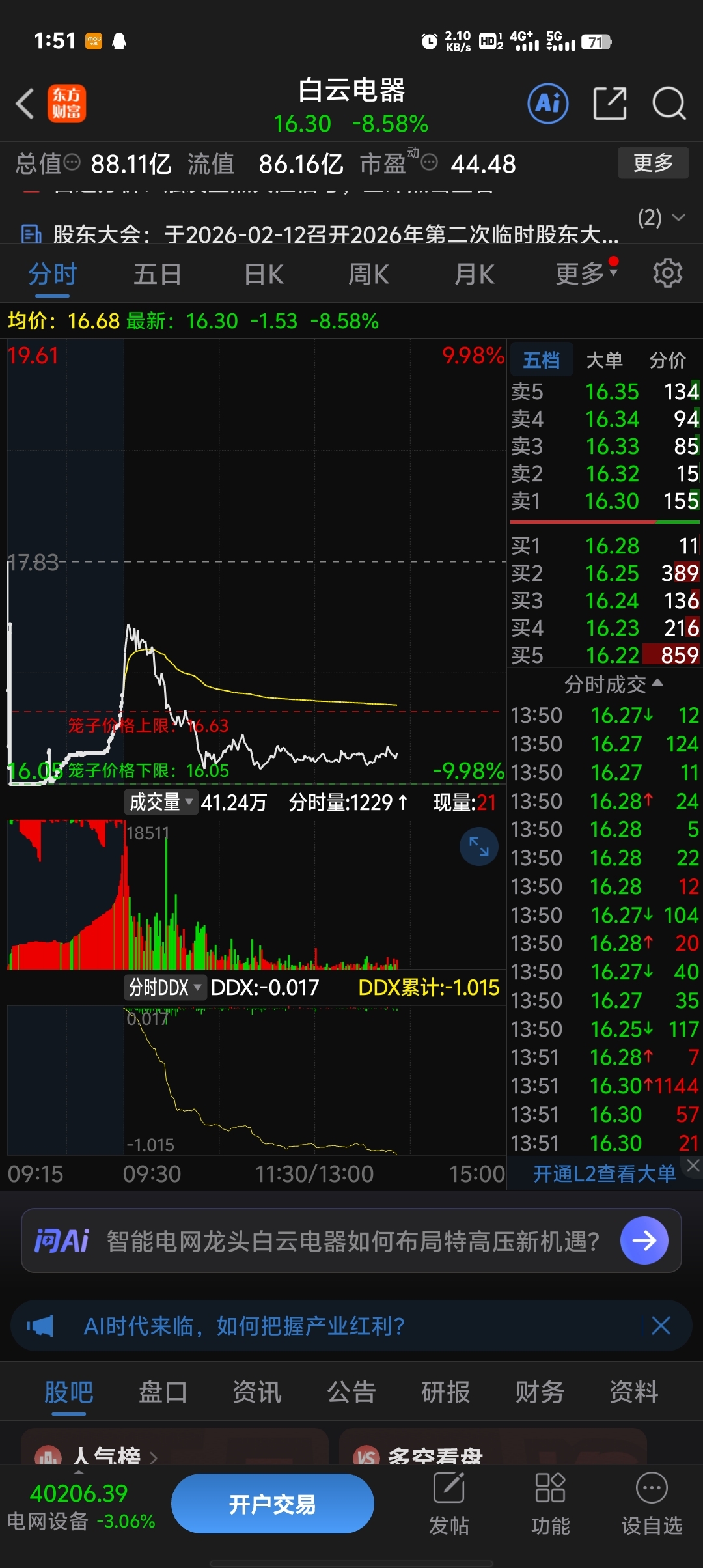This screenshot has height=1568, width=703.
Task: Tap the 卖3 16.33 85 row
Action: [605, 446]
